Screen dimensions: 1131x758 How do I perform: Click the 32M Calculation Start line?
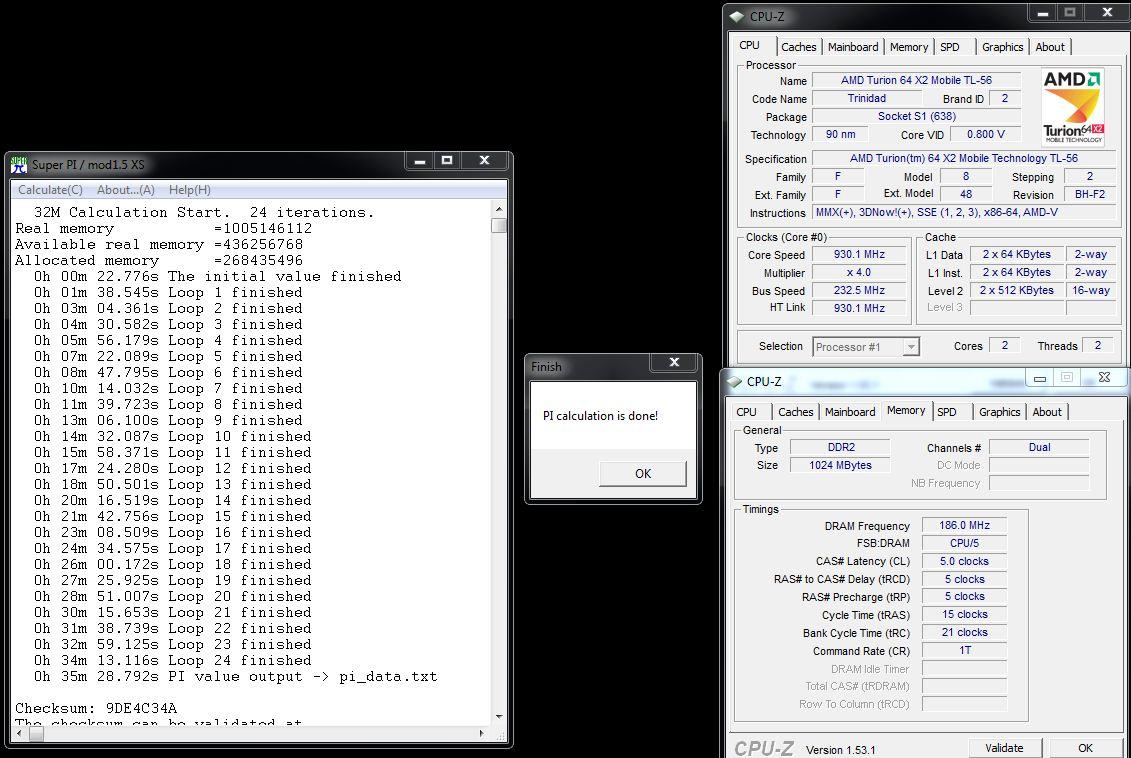pyautogui.click(x=204, y=213)
